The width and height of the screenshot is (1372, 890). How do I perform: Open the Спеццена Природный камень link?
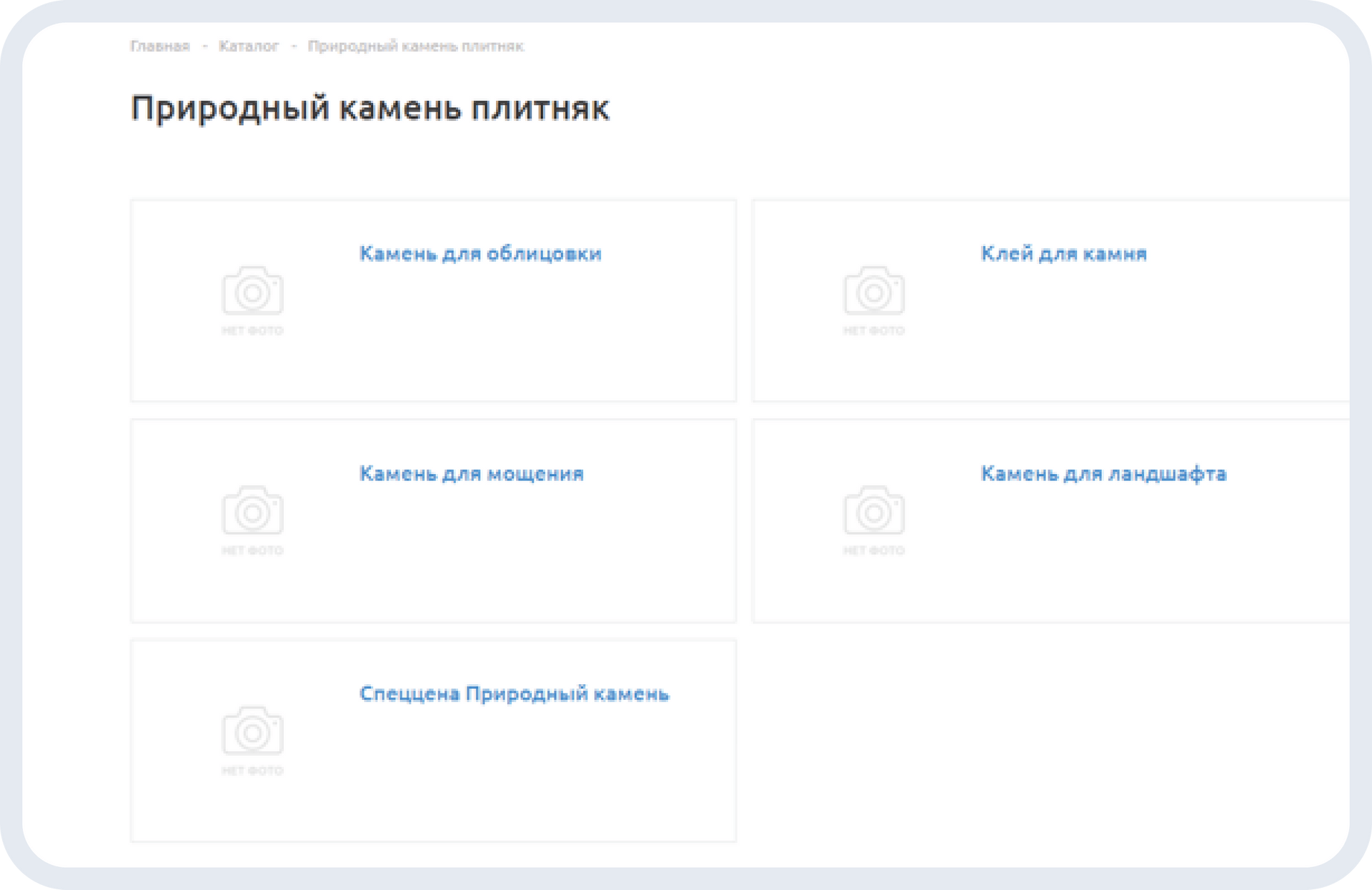pyautogui.click(x=514, y=693)
